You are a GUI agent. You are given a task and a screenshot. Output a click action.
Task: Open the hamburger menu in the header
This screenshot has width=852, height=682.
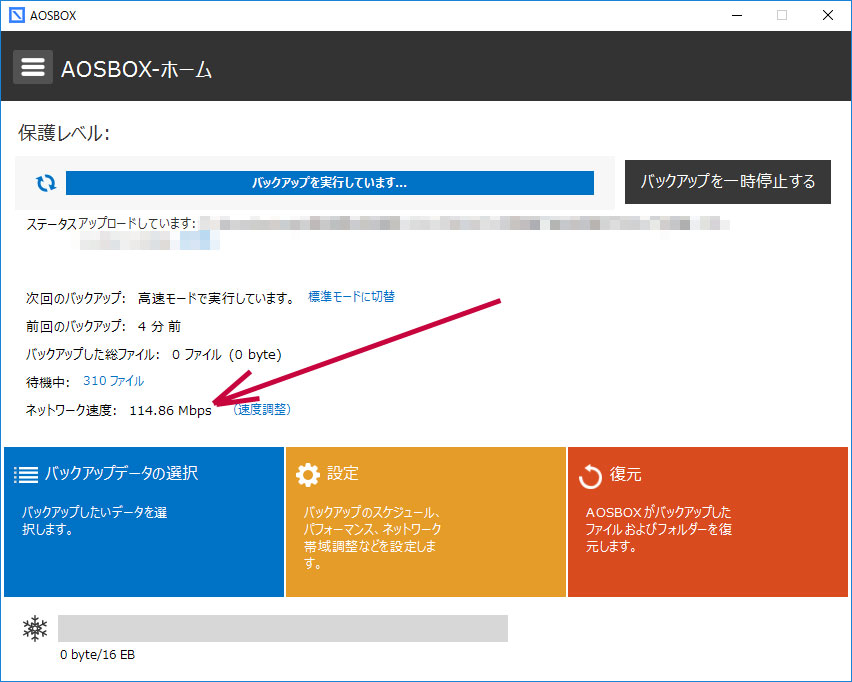click(33, 67)
